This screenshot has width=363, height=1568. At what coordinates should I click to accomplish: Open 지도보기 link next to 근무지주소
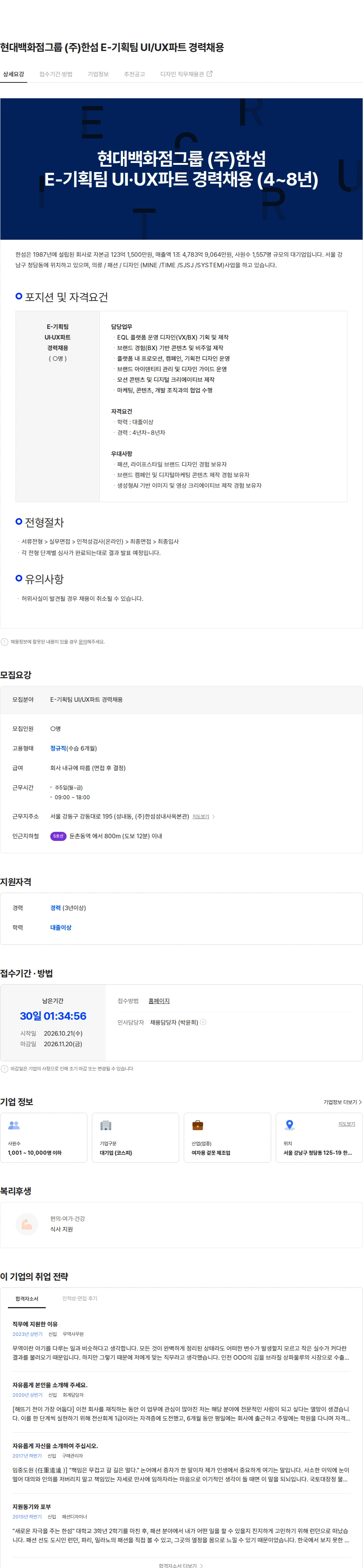click(x=200, y=816)
